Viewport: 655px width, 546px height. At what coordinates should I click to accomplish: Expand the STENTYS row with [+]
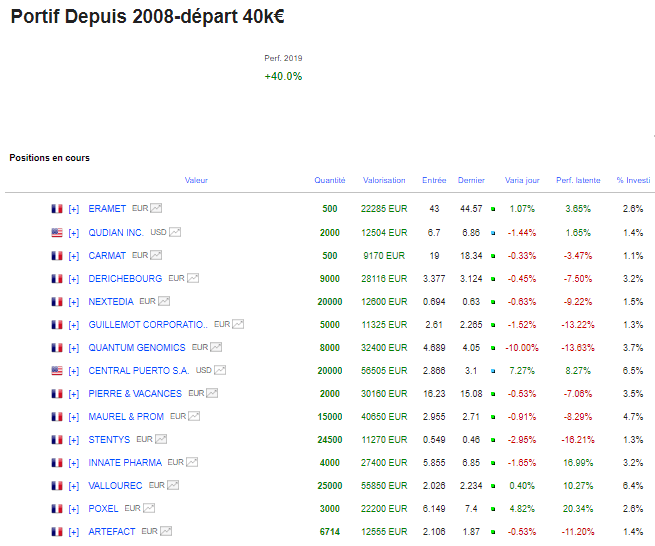74,439
